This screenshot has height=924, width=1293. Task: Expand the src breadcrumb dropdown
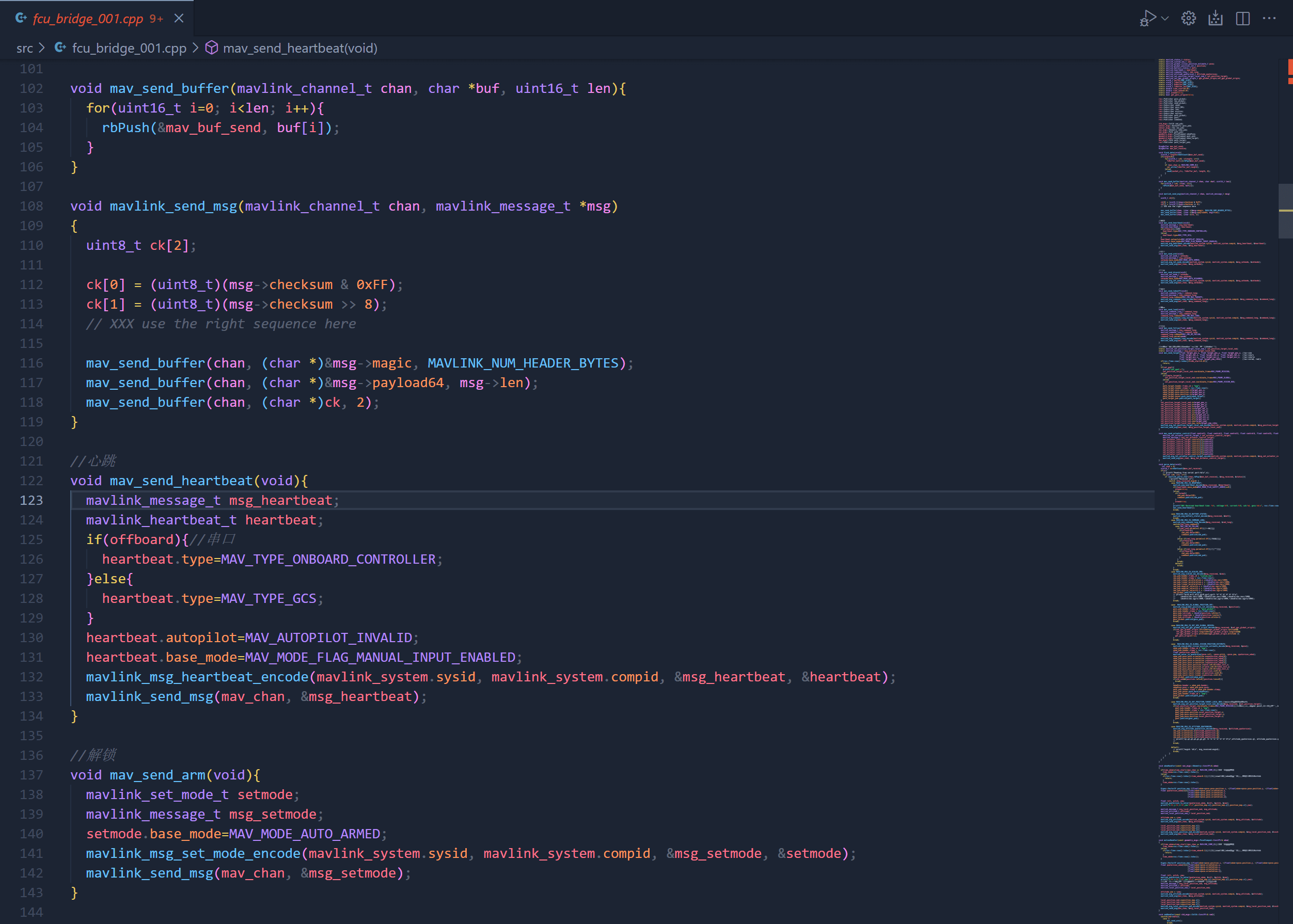pyautogui.click(x=24, y=48)
